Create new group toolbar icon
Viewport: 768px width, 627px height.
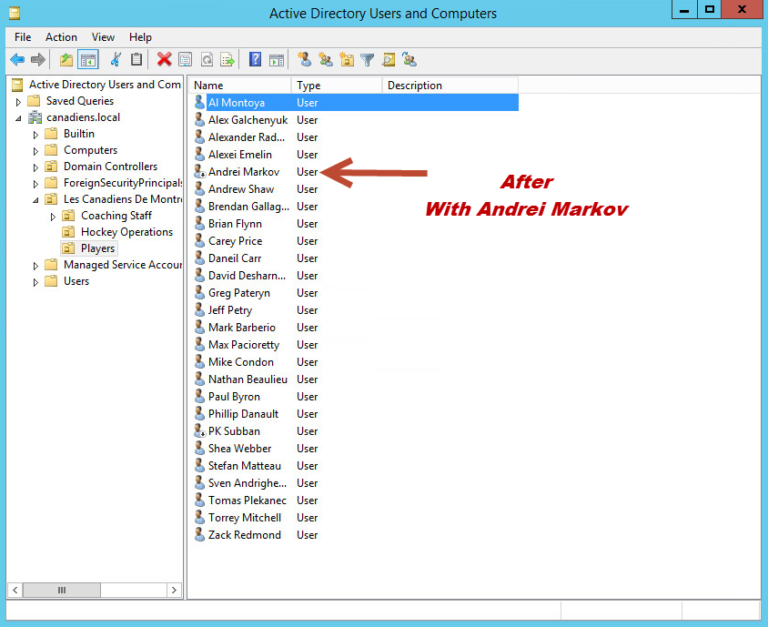click(x=325, y=60)
